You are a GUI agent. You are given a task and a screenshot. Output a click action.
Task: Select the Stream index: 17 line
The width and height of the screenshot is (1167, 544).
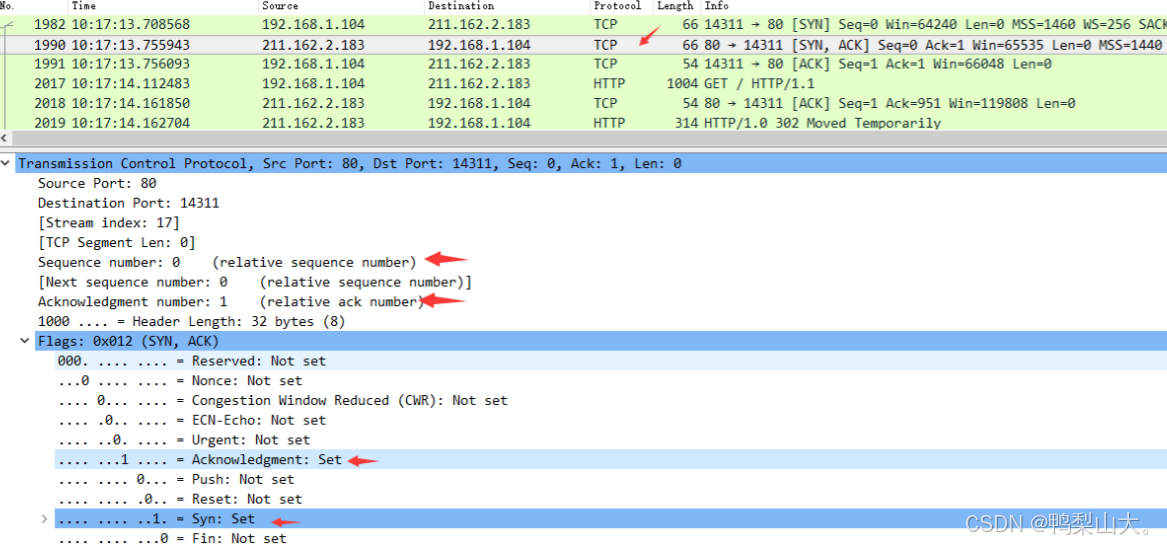point(109,223)
